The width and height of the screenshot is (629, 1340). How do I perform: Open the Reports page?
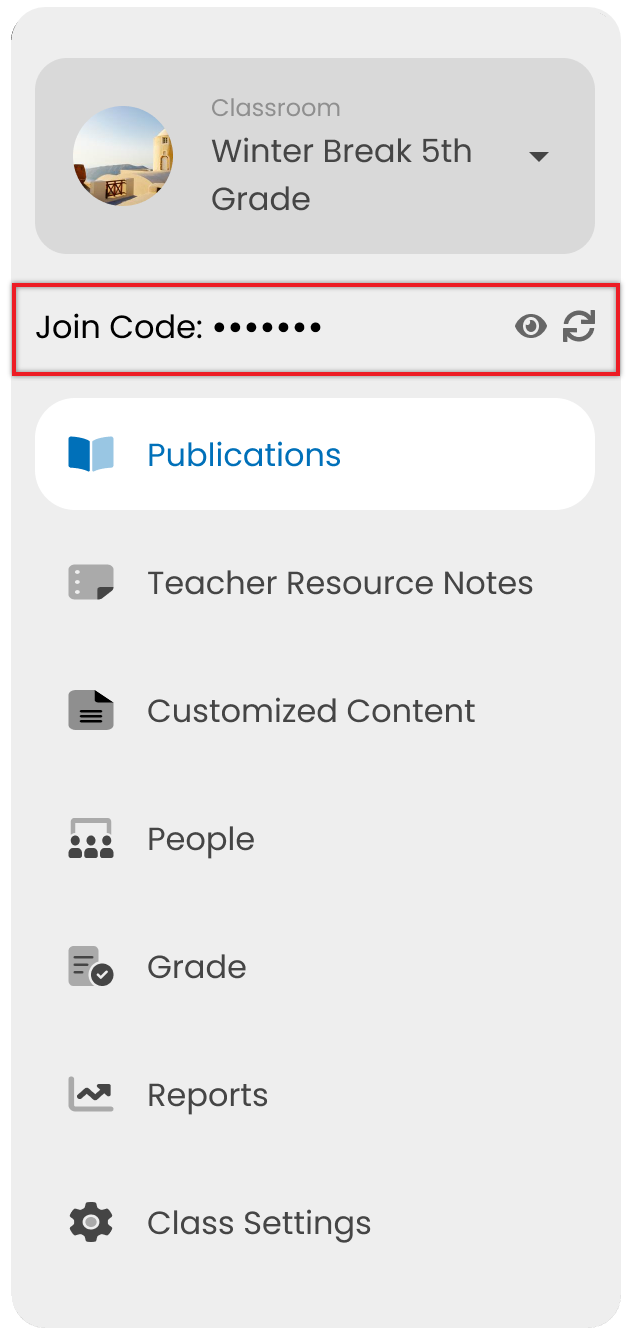coord(207,1094)
